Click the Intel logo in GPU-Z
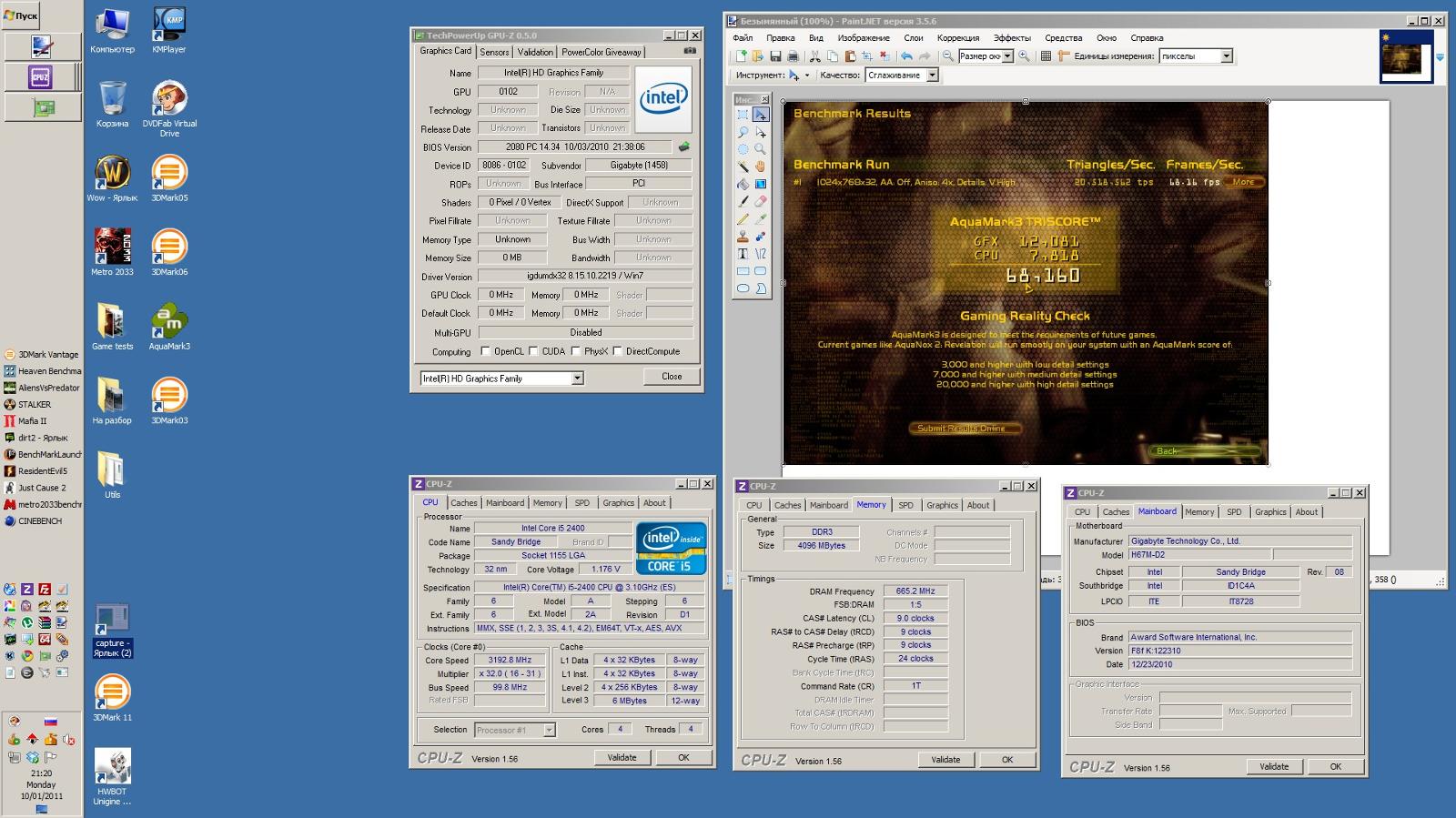The height and width of the screenshot is (818, 1456). (x=662, y=98)
